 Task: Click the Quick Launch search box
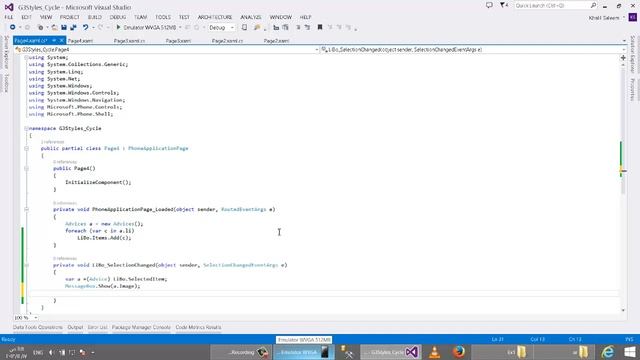point(555,6)
